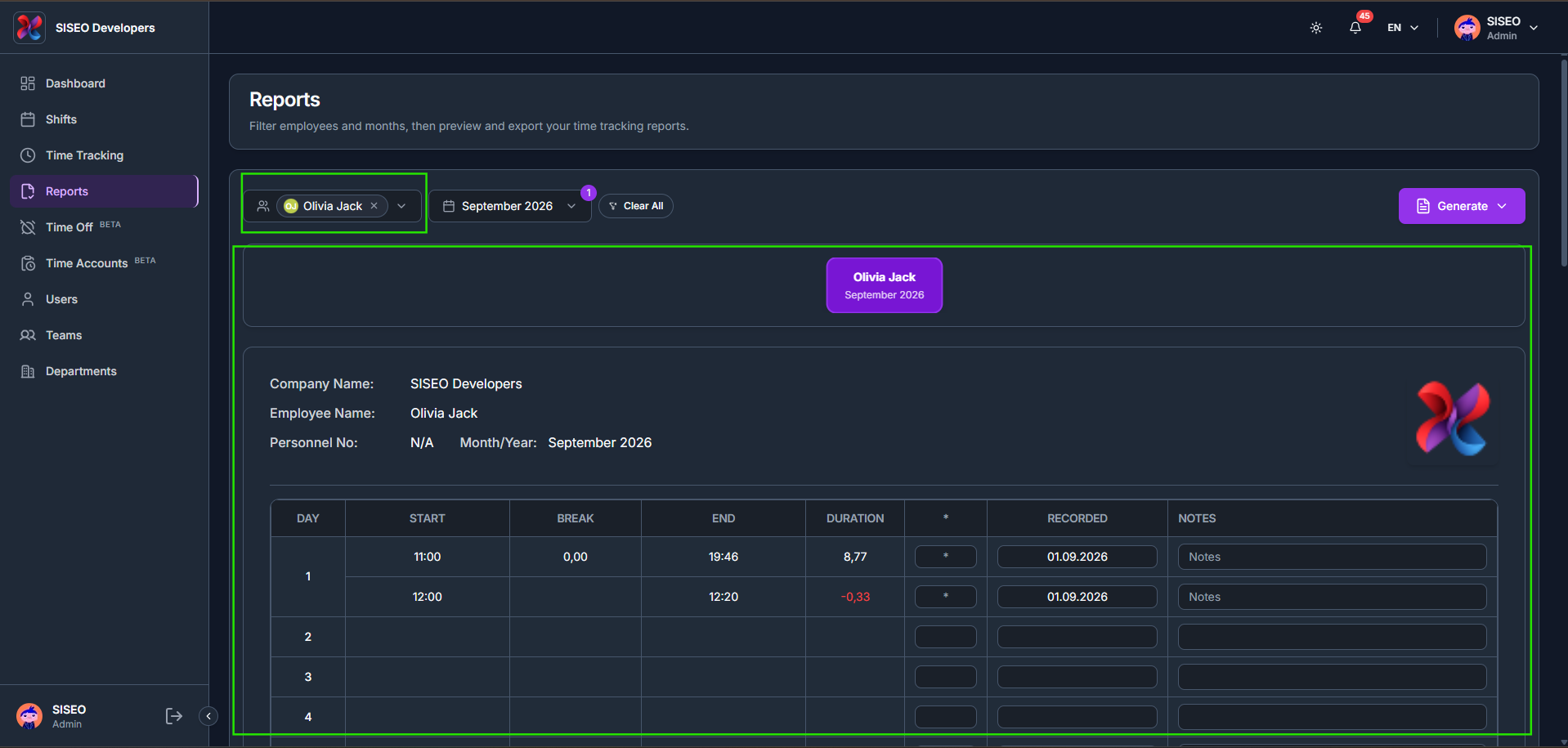
Task: Open the Shifts menu item
Action: tap(105, 119)
